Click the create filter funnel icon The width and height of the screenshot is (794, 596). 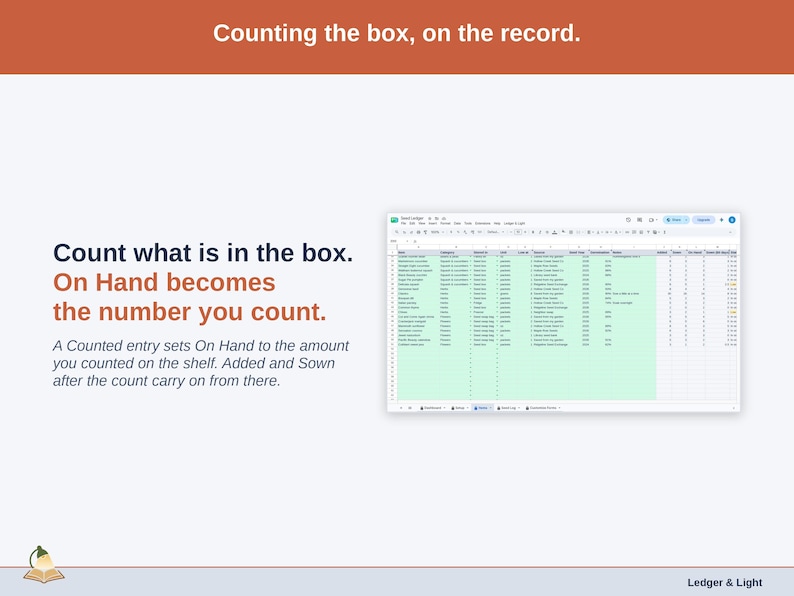pos(648,232)
